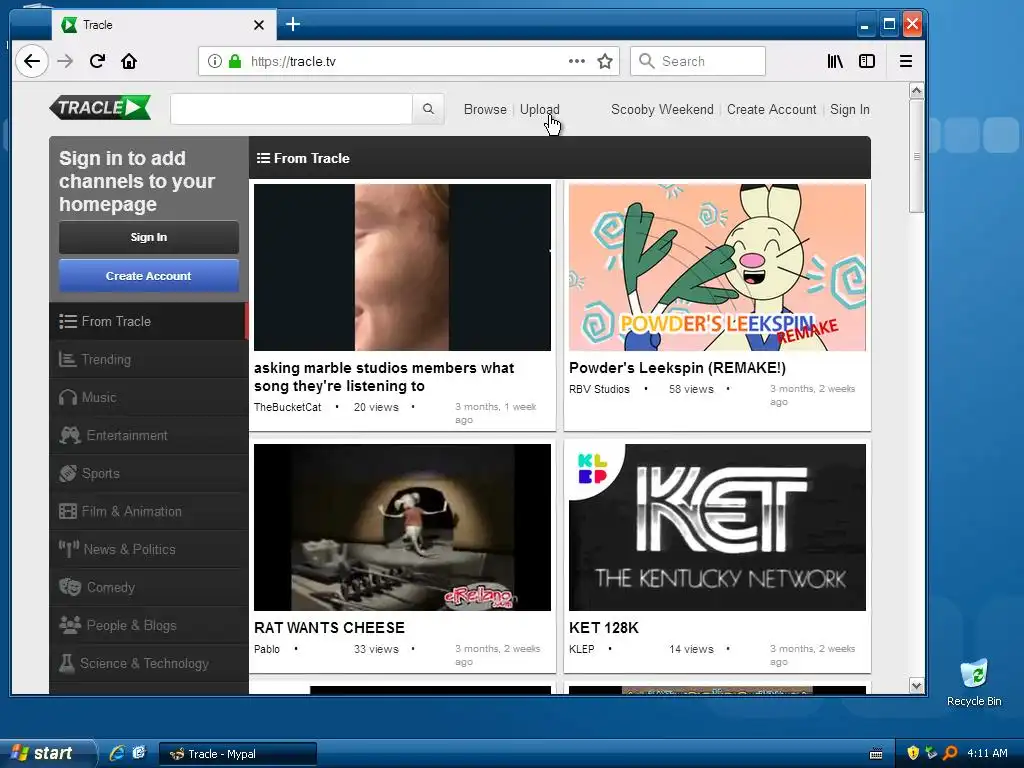1024x768 pixels.
Task: Open the Sports category in the sidebar
Action: pos(148,473)
